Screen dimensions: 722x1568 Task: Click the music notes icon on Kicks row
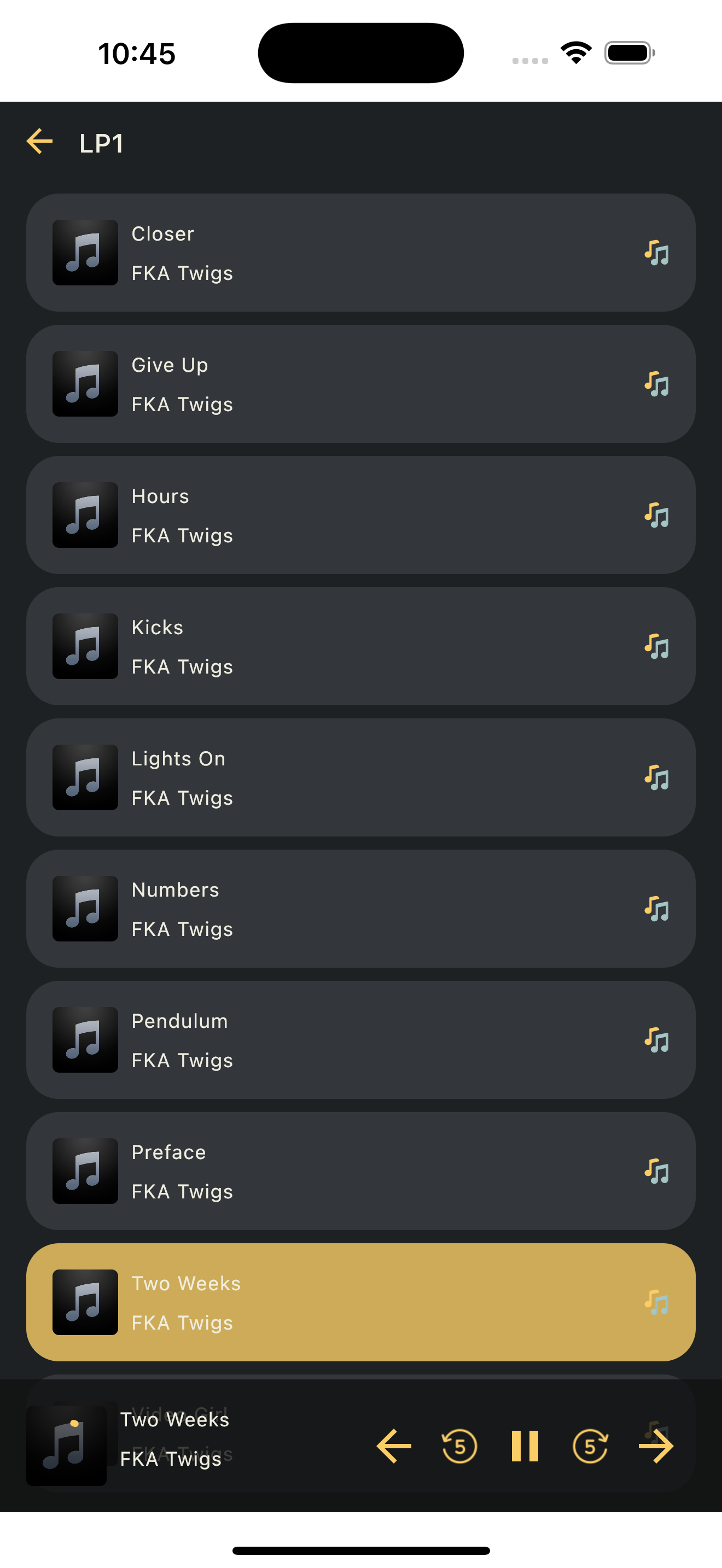tap(656, 646)
